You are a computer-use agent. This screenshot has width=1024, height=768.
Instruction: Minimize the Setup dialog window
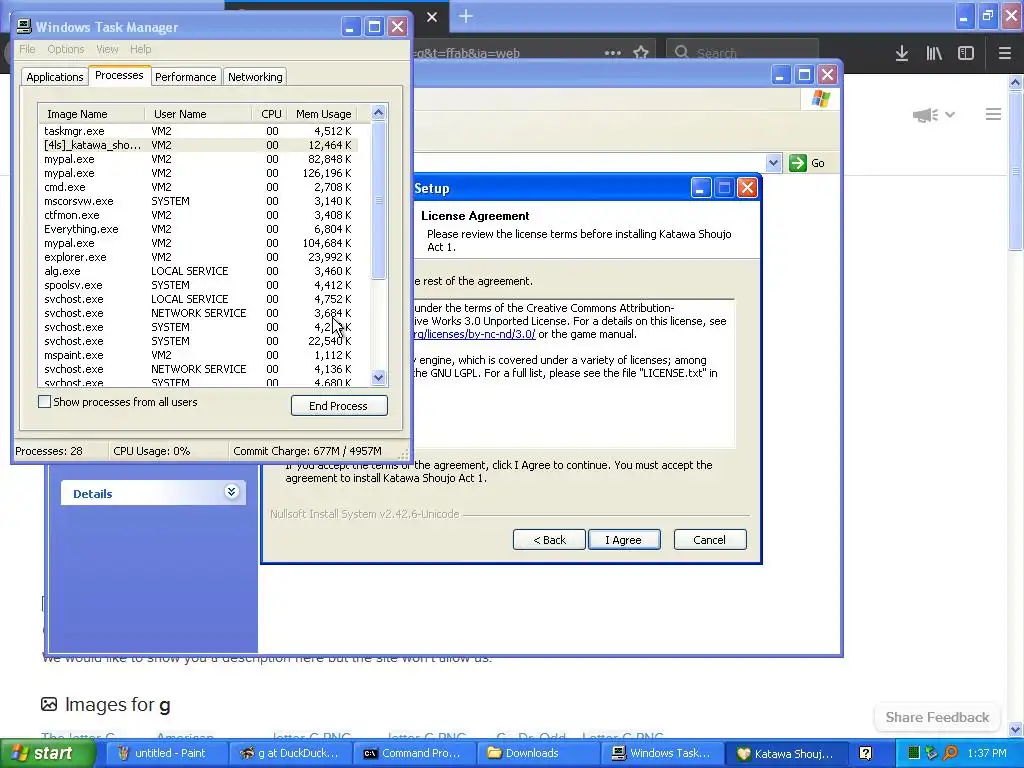(700, 188)
